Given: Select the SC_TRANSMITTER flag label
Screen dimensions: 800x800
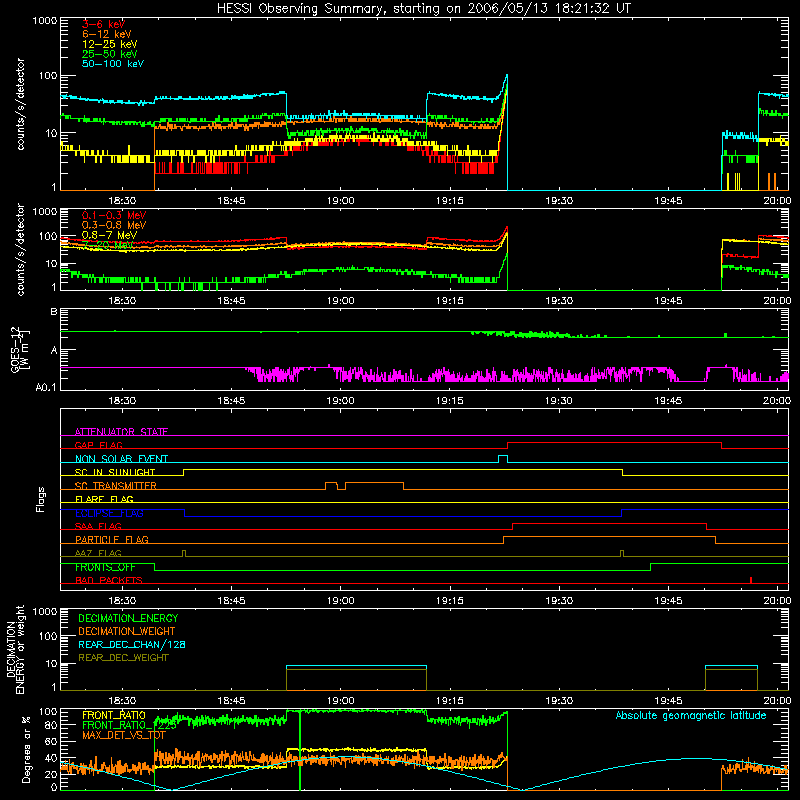Looking at the screenshot, I should pos(116,486).
